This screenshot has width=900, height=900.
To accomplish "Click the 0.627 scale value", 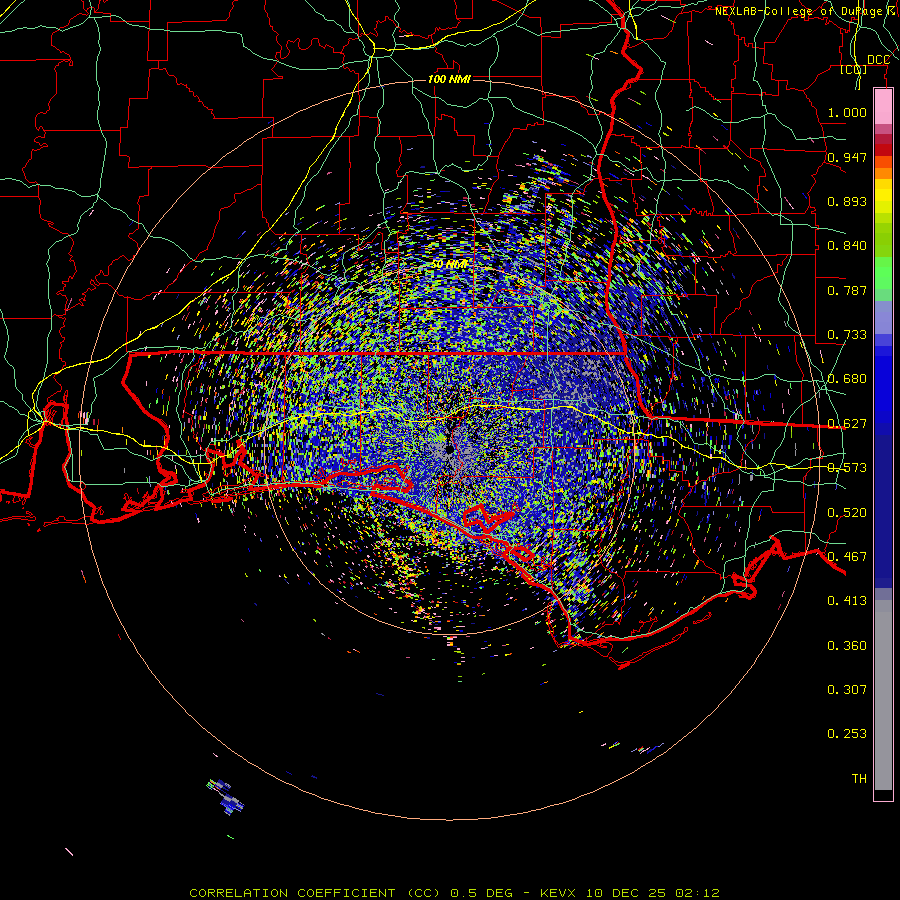I will (847, 424).
